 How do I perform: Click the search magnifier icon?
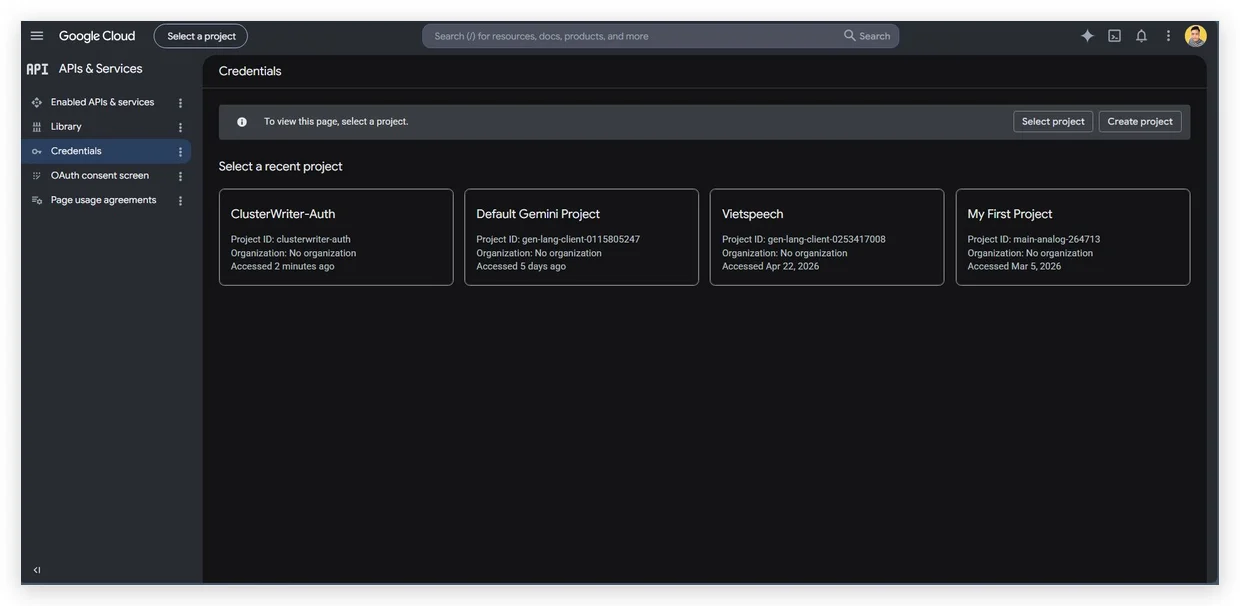point(850,36)
